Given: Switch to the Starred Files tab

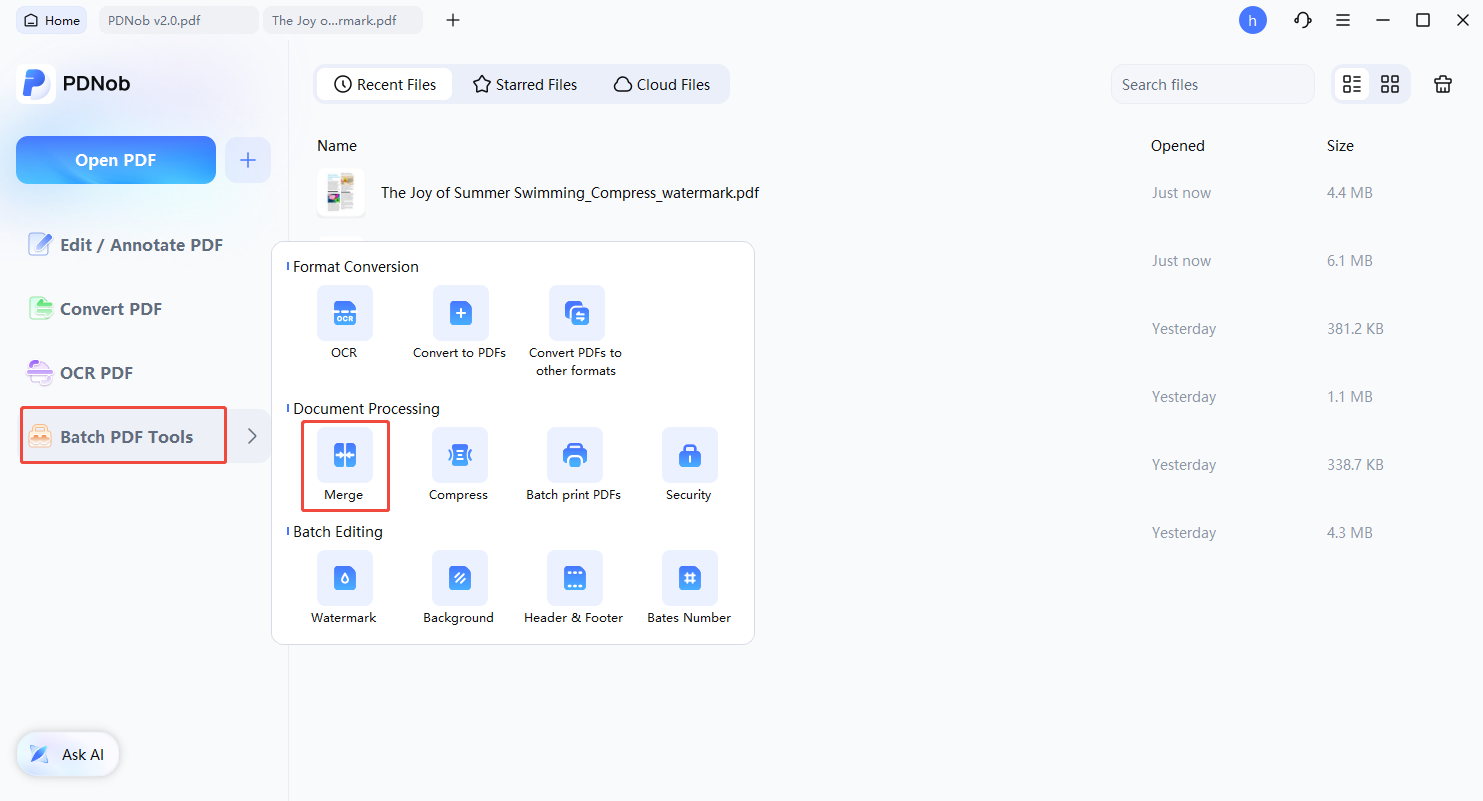Looking at the screenshot, I should [525, 85].
